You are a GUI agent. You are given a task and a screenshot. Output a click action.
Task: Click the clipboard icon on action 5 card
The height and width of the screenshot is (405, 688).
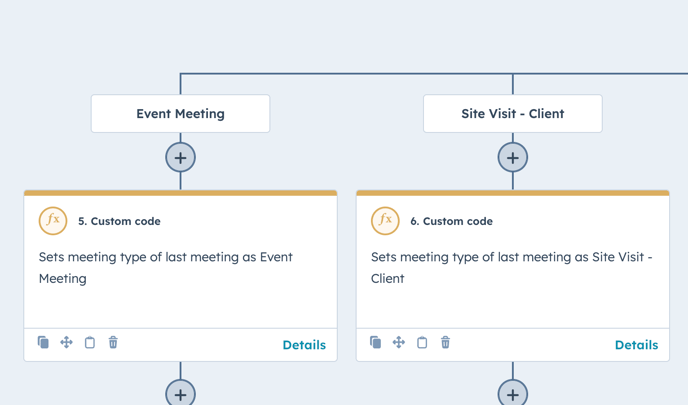[90, 342]
